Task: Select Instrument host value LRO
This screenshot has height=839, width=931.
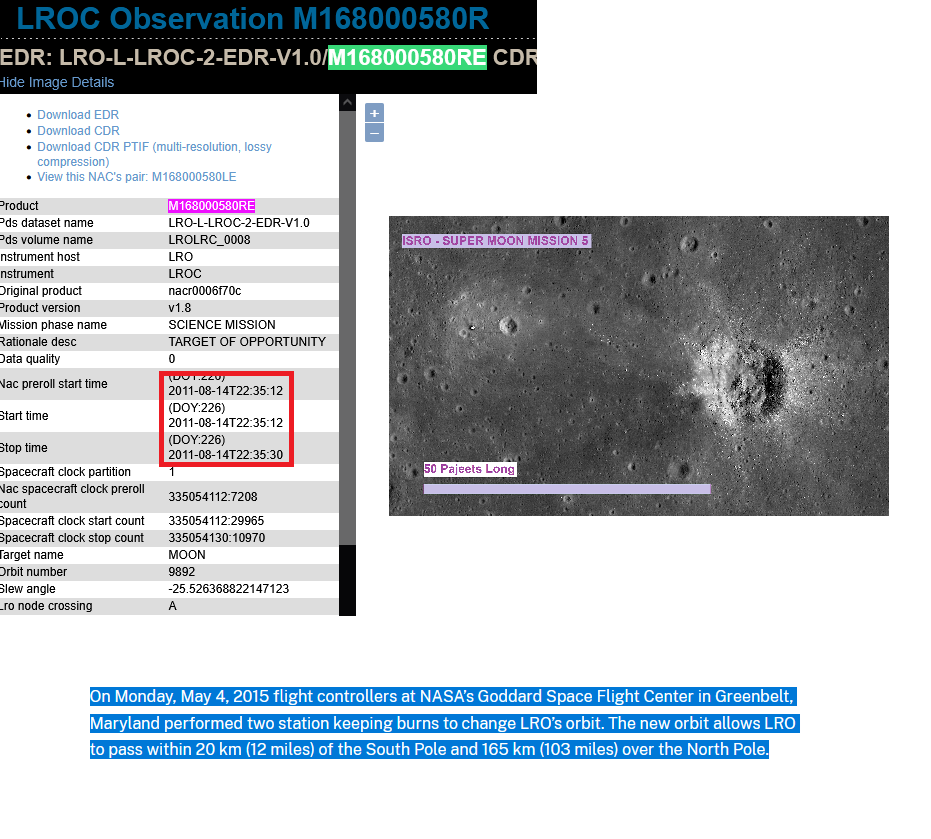Action: tap(180, 257)
